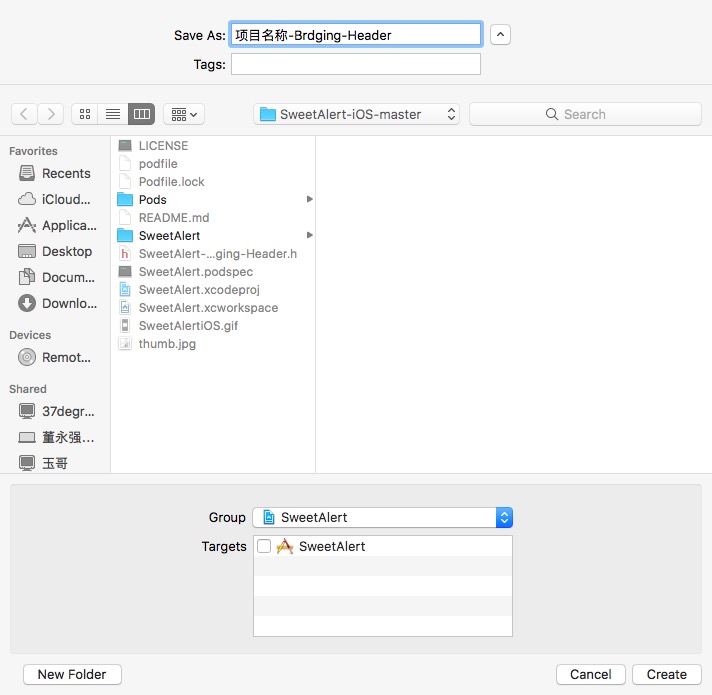Image resolution: width=712 pixels, height=695 pixels.
Task: Open iCloud Drive in the sidebar
Action: coord(54,199)
